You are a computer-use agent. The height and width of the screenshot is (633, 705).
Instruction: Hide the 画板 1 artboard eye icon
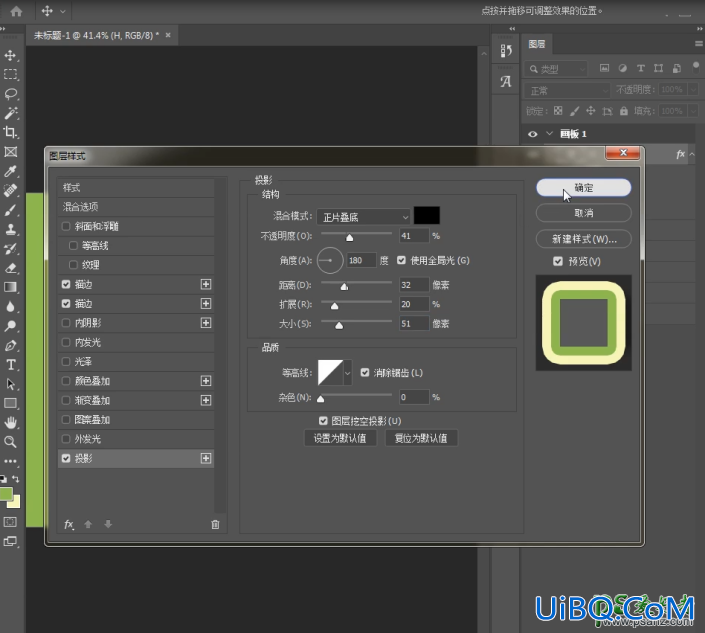[x=533, y=134]
